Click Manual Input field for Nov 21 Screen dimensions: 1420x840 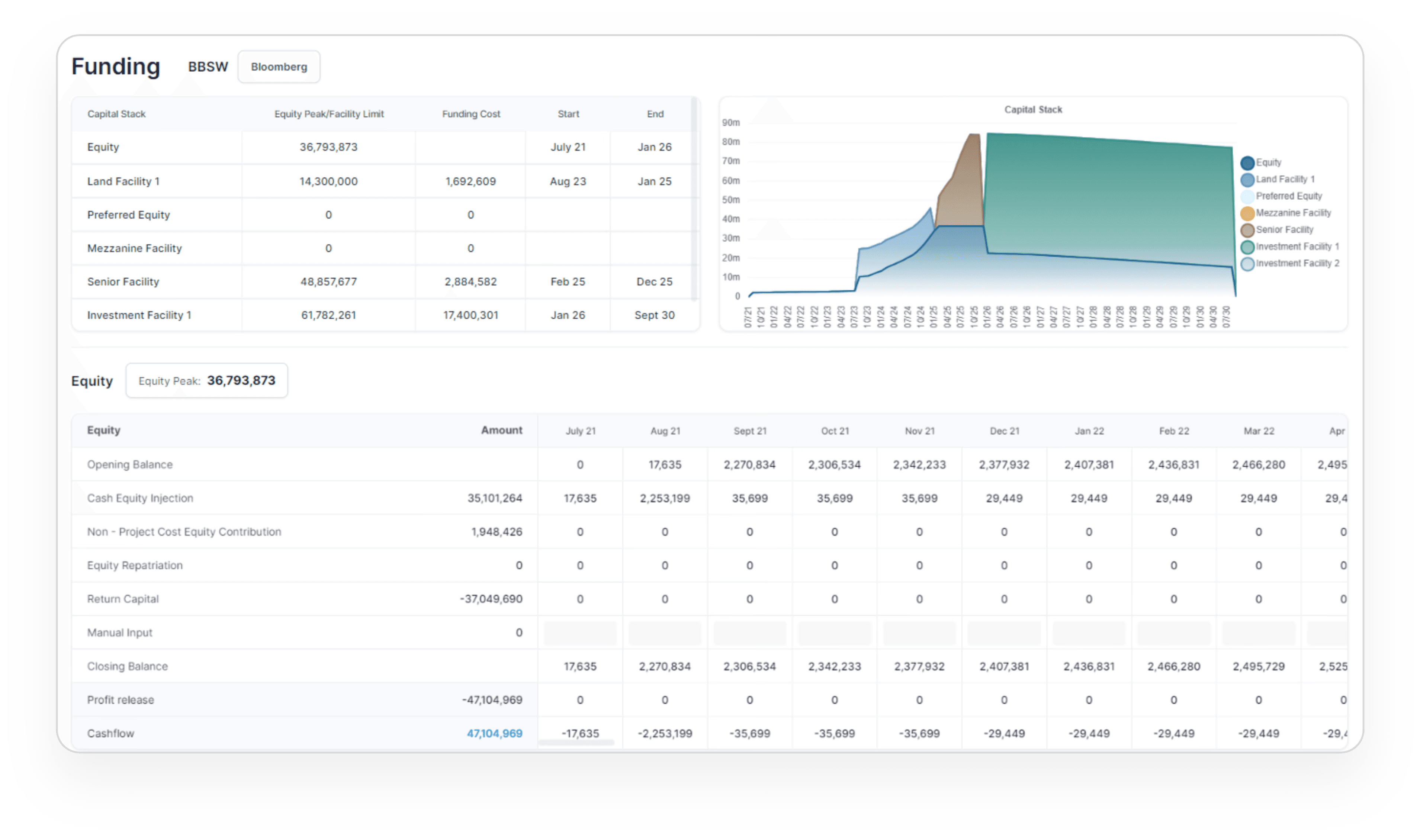[x=919, y=632]
